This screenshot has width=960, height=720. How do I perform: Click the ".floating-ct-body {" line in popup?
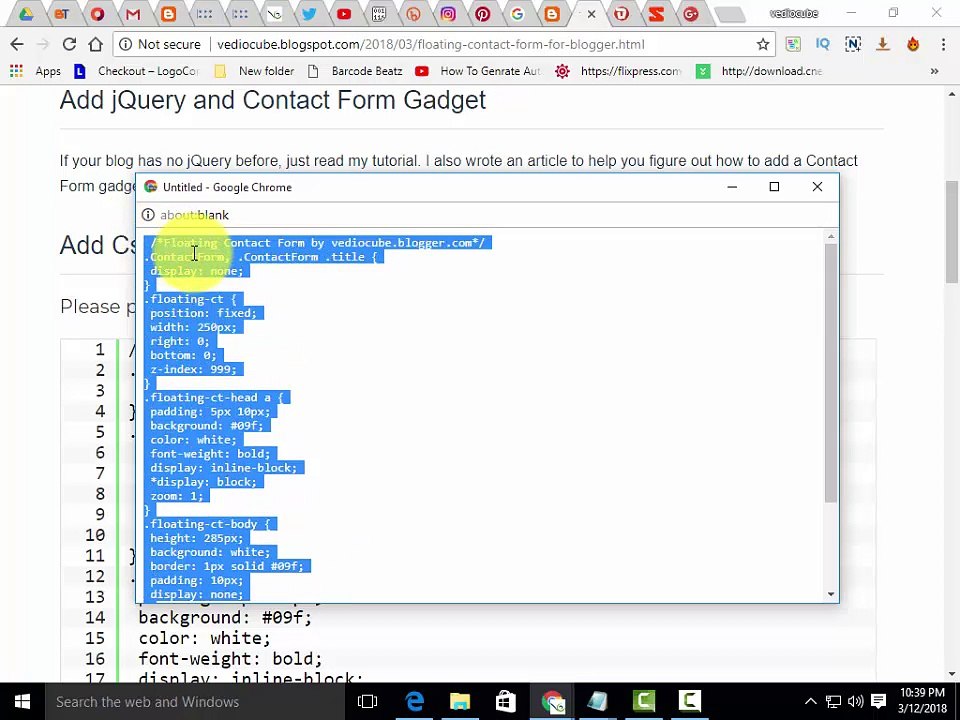[207, 525]
